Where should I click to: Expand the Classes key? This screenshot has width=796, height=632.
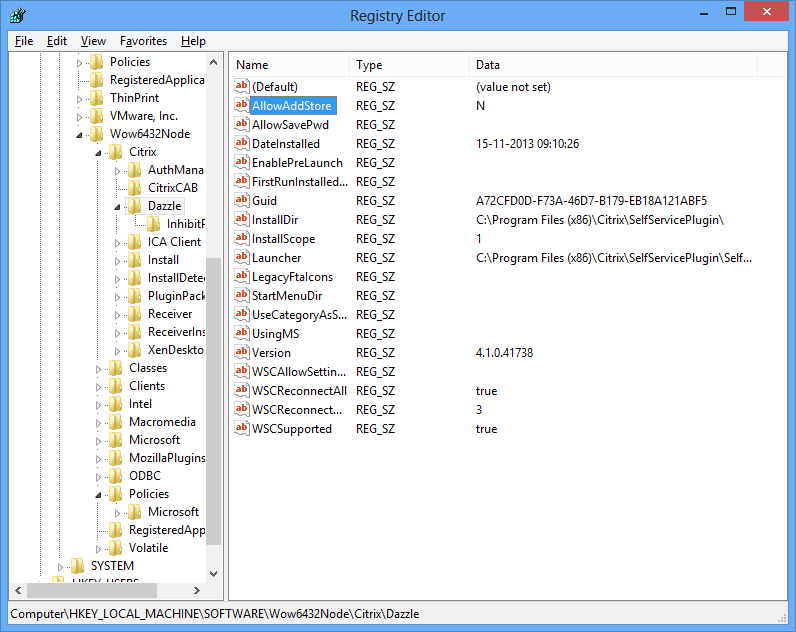pos(98,369)
